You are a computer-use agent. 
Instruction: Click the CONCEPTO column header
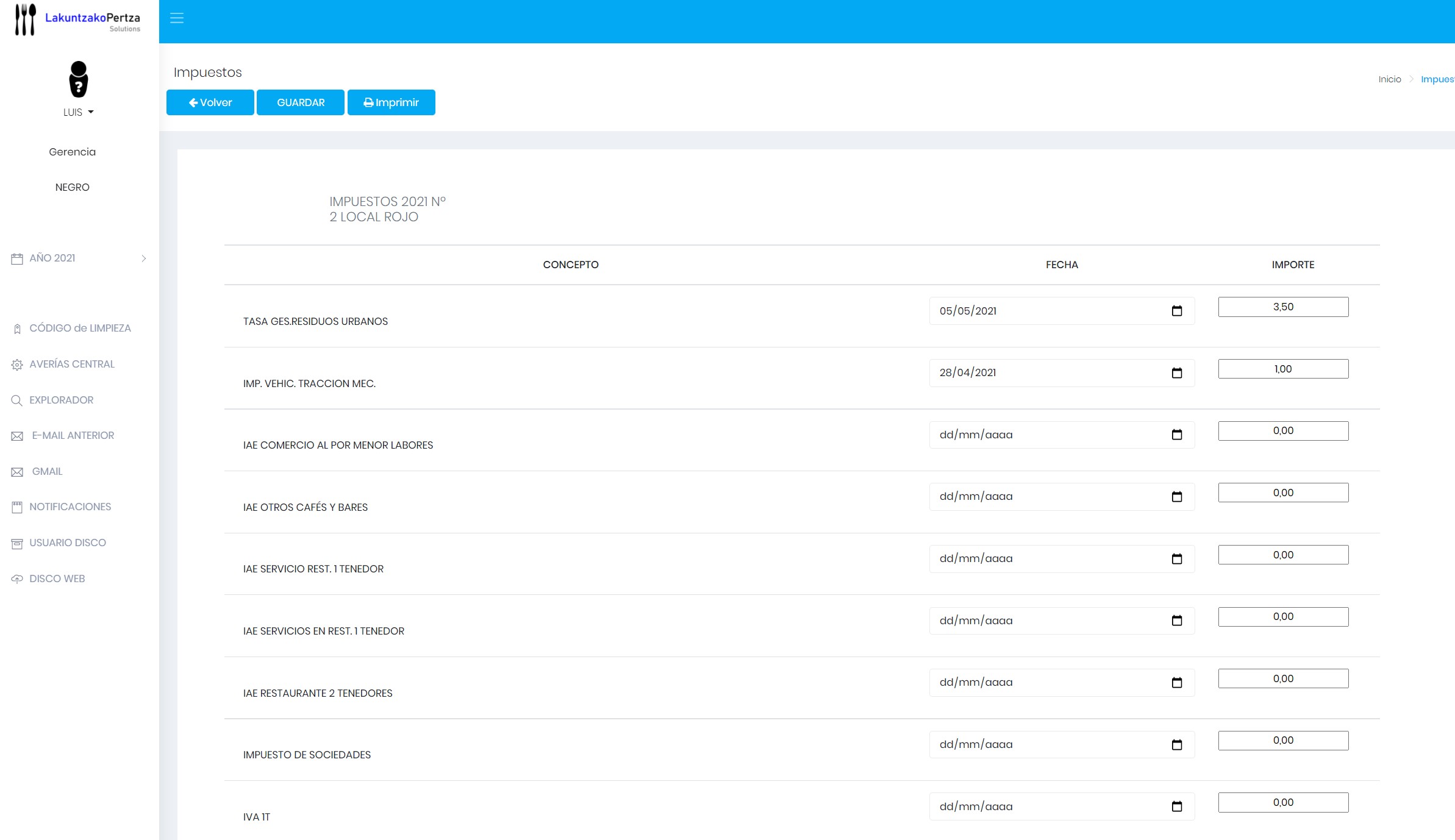click(x=571, y=265)
